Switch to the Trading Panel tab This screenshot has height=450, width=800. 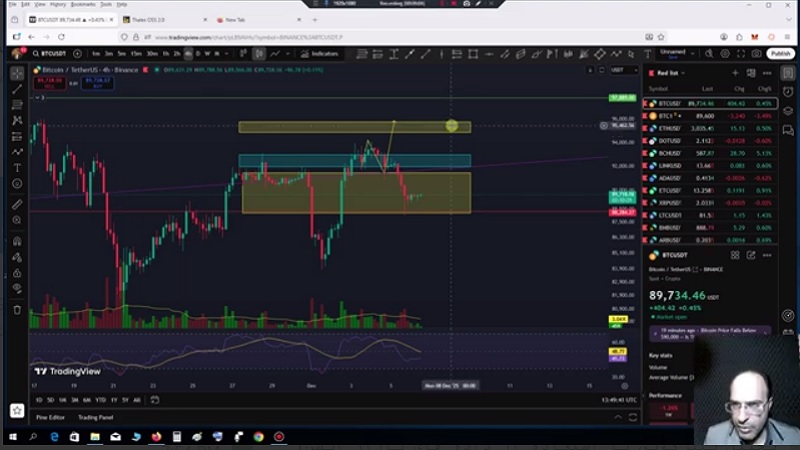(x=96, y=417)
